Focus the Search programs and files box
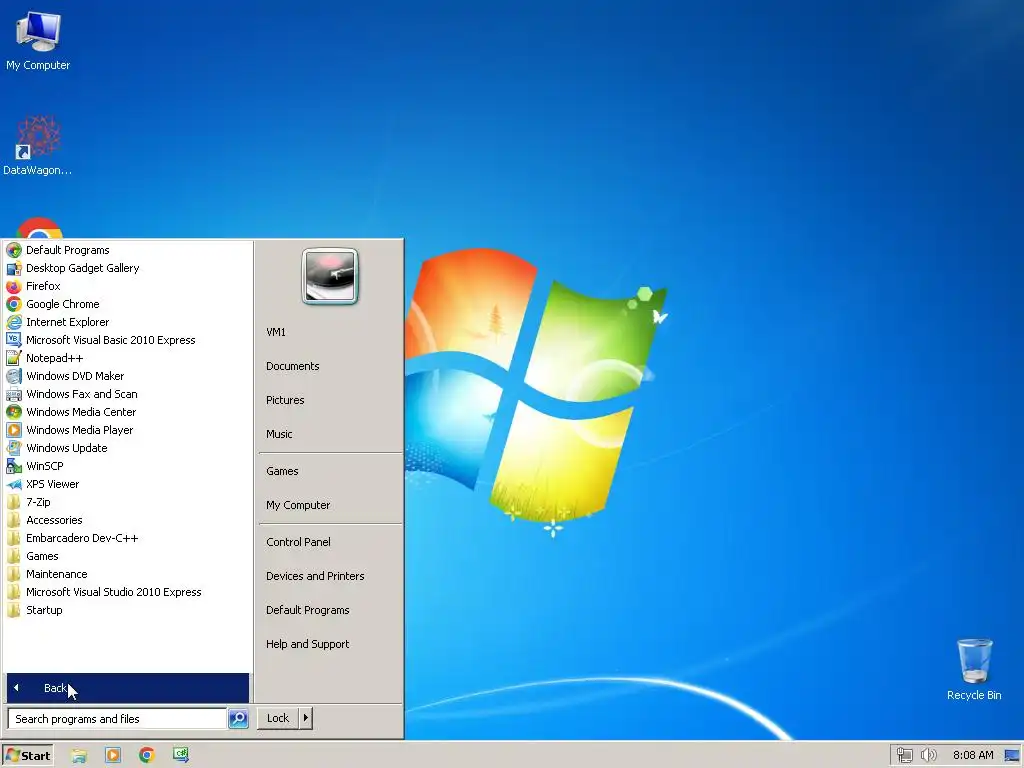This screenshot has width=1024, height=768. point(117,719)
